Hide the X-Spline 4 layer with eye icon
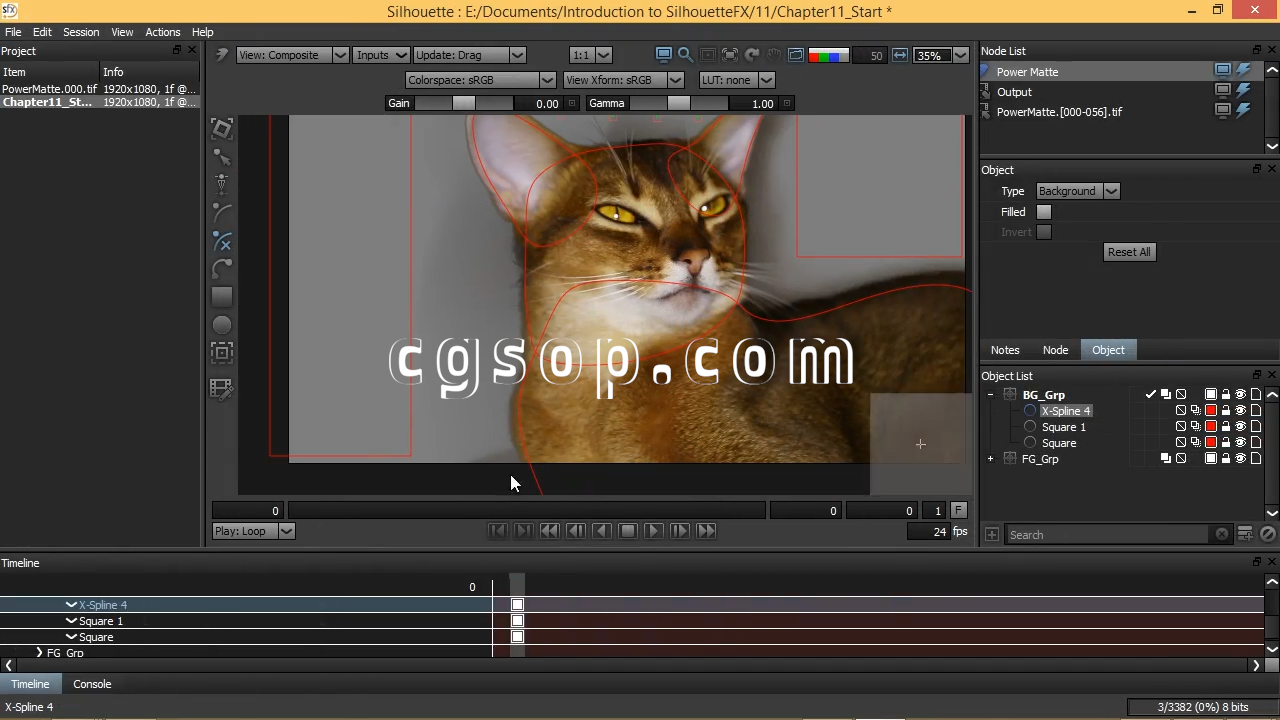Screen dimensions: 1280x720 (1240, 411)
